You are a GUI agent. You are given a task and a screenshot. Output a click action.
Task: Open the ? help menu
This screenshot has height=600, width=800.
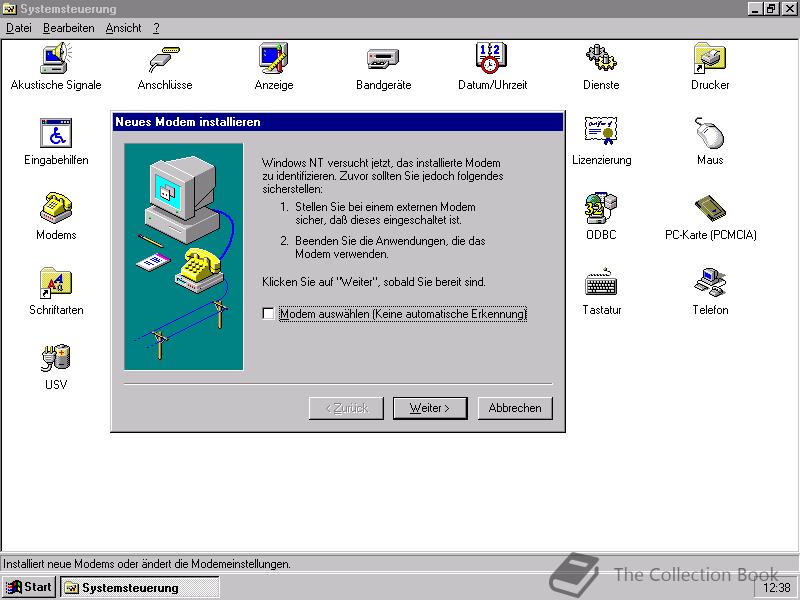click(156, 28)
